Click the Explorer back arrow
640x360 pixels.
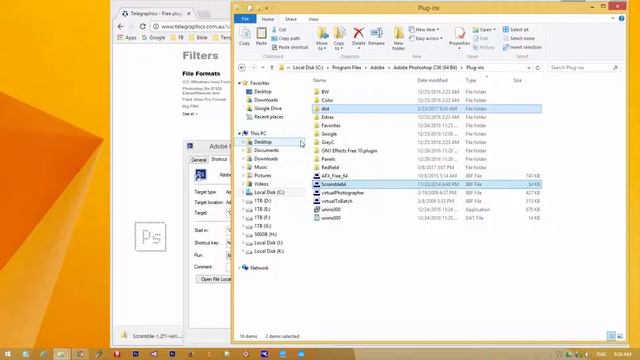(x=242, y=68)
